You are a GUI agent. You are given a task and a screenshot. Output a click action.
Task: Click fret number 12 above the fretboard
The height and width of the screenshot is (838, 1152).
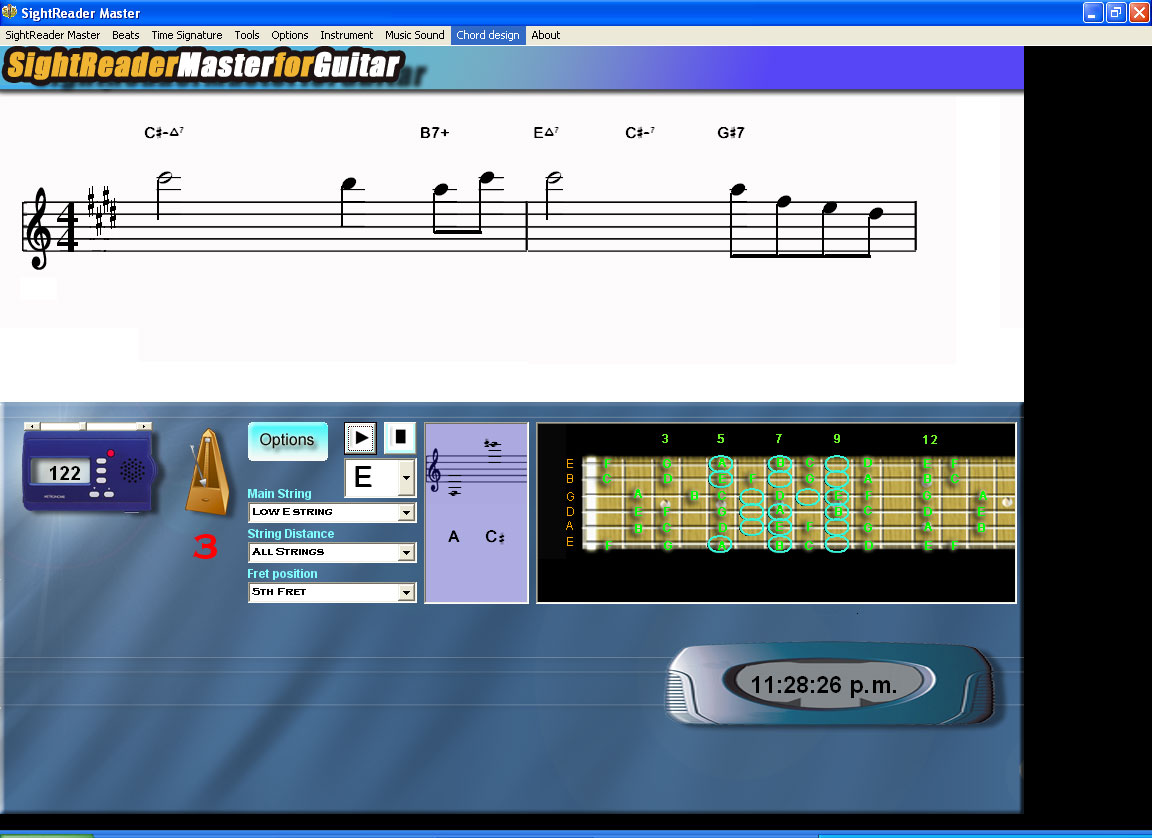click(x=929, y=439)
